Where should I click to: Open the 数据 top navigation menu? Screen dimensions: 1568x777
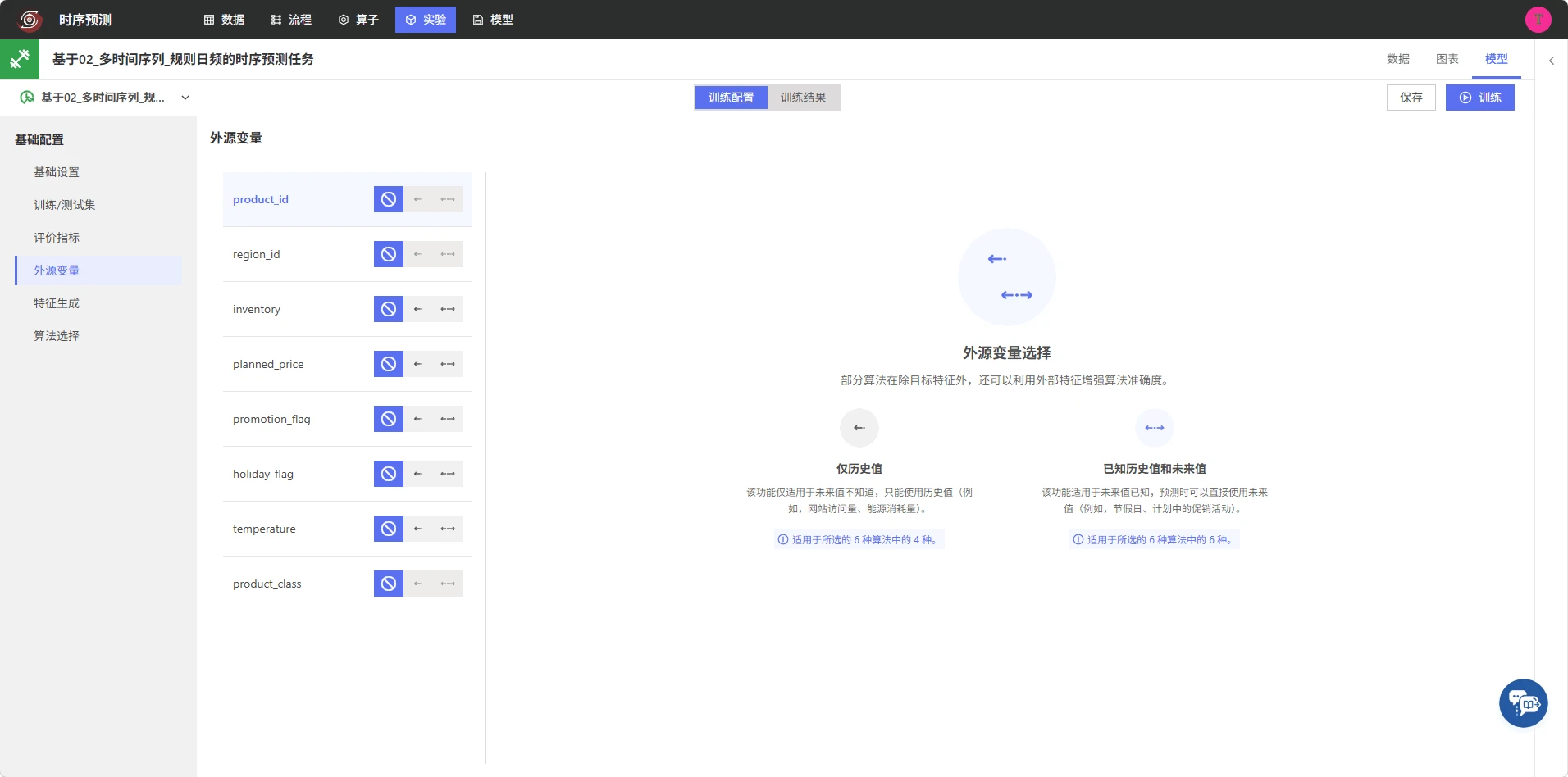click(224, 20)
